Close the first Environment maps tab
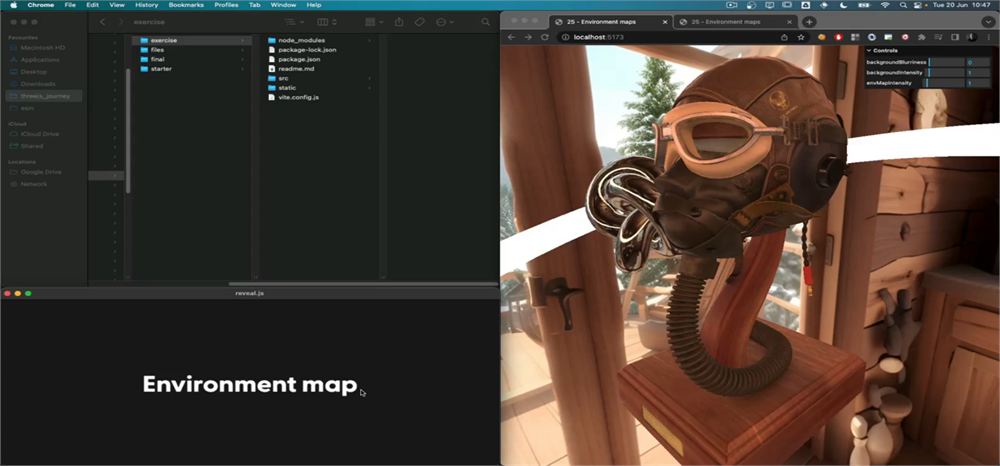Viewport: 1000px width, 466px height. tap(665, 22)
